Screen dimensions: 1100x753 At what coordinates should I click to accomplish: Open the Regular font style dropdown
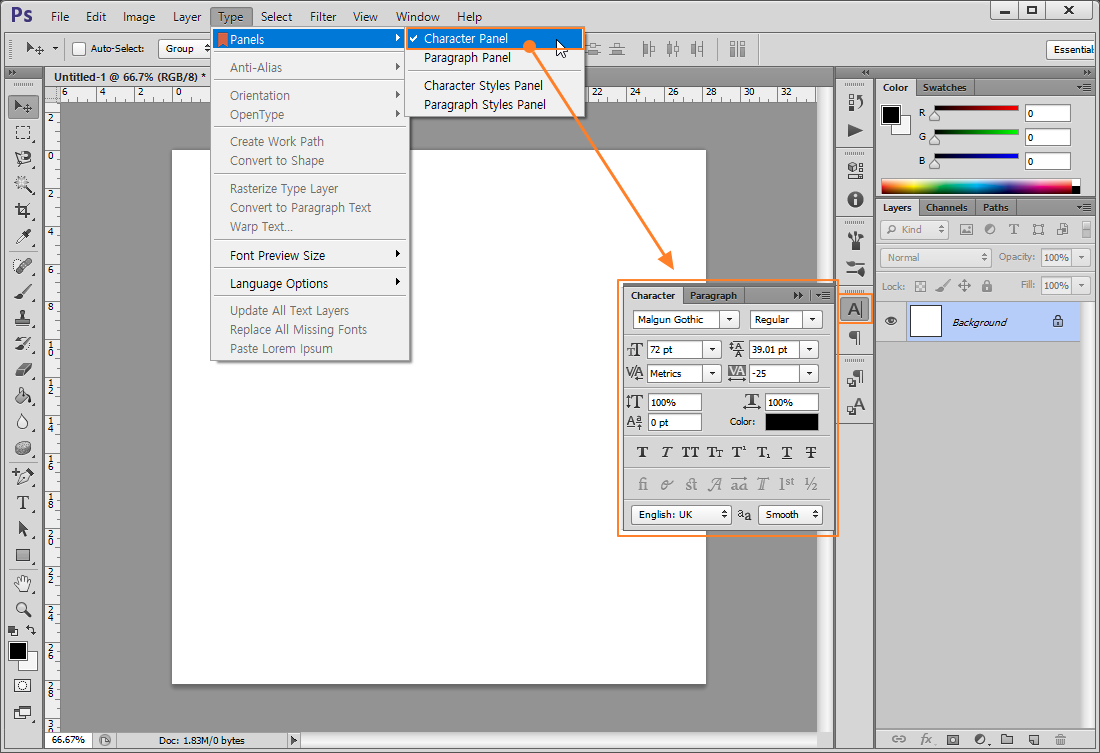[812, 319]
